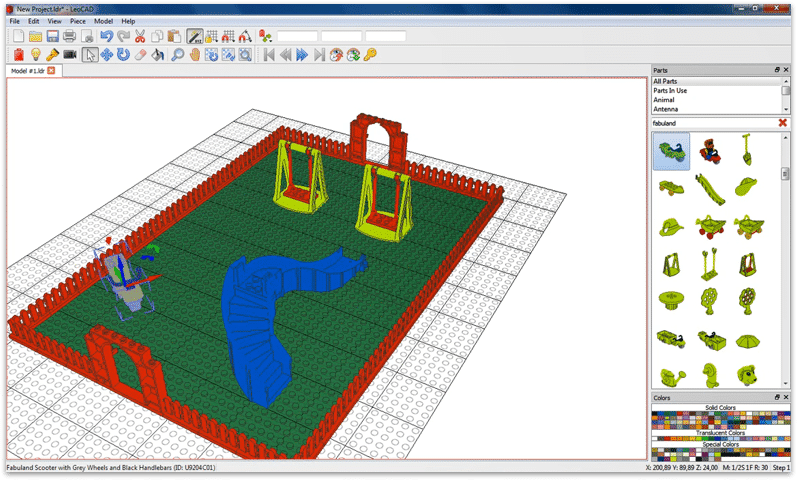Toggle the magnet snap icon
Viewport: 797px width, 480px height.
coord(246,37)
